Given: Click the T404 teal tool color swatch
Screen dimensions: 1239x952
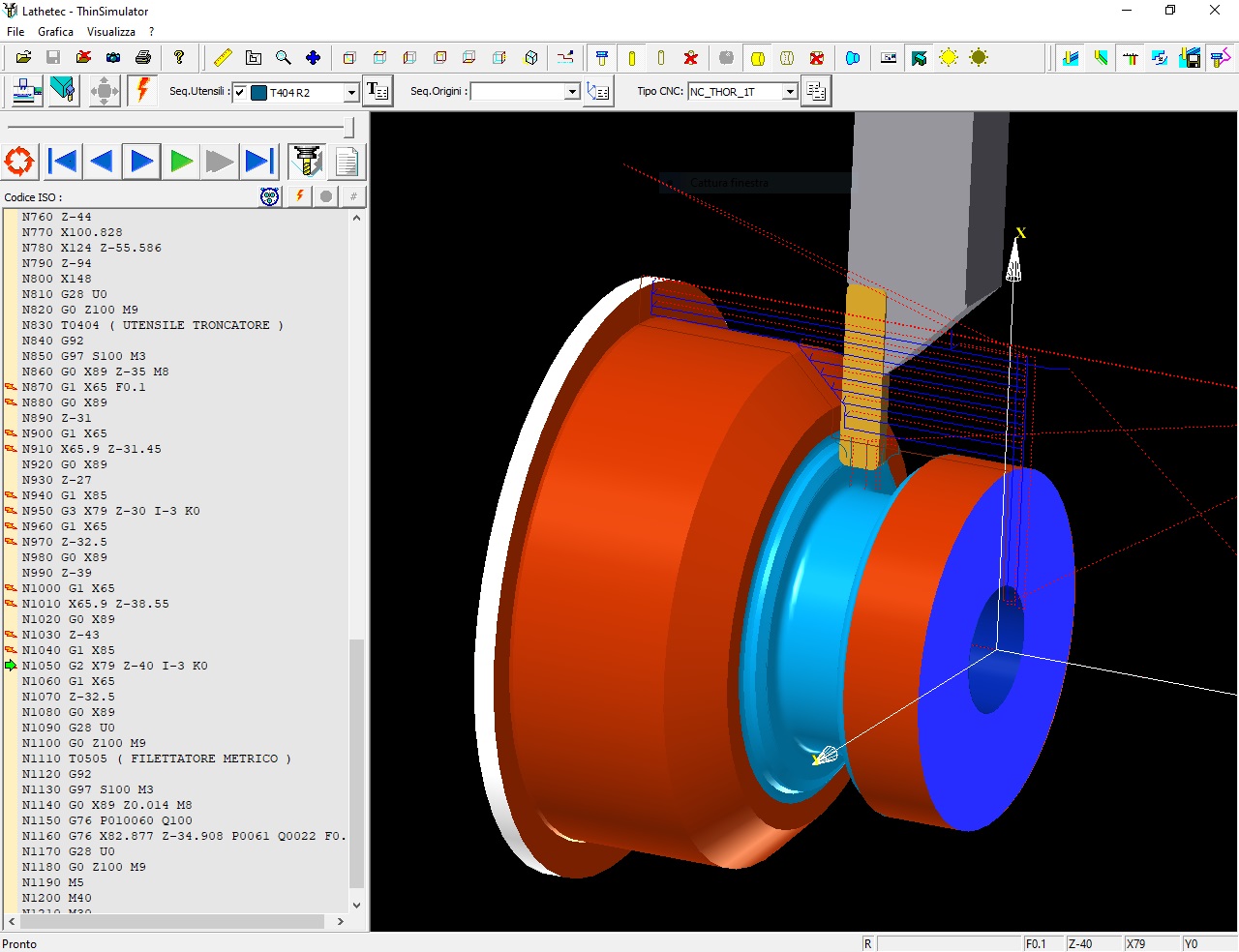Looking at the screenshot, I should pyautogui.click(x=258, y=93).
